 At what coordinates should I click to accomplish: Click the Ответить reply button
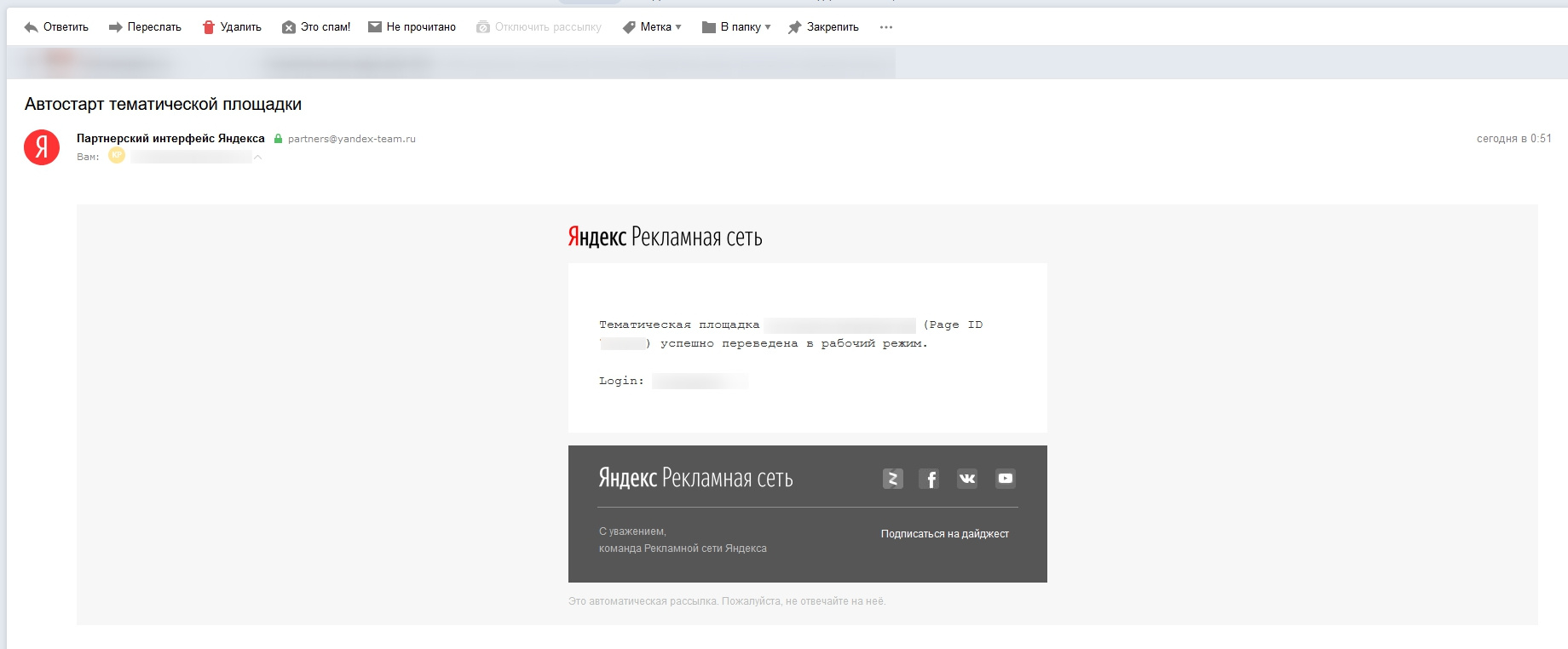click(x=56, y=27)
